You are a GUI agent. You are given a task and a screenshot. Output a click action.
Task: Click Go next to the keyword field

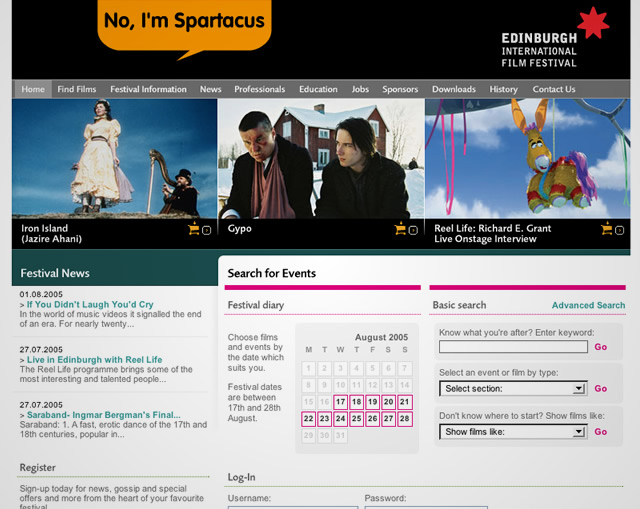(600, 347)
